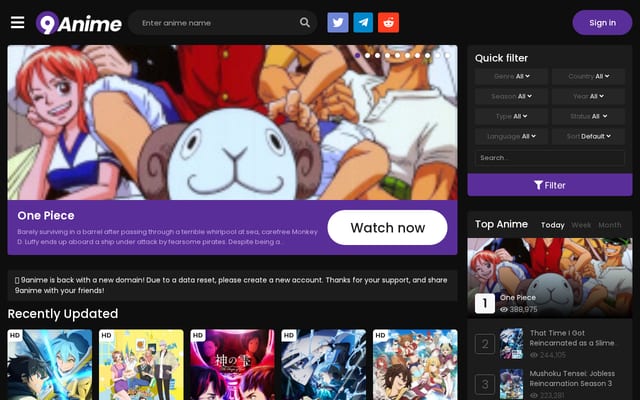Click the purple Filter button
Image resolution: width=640 pixels, height=400 pixels.
[549, 185]
